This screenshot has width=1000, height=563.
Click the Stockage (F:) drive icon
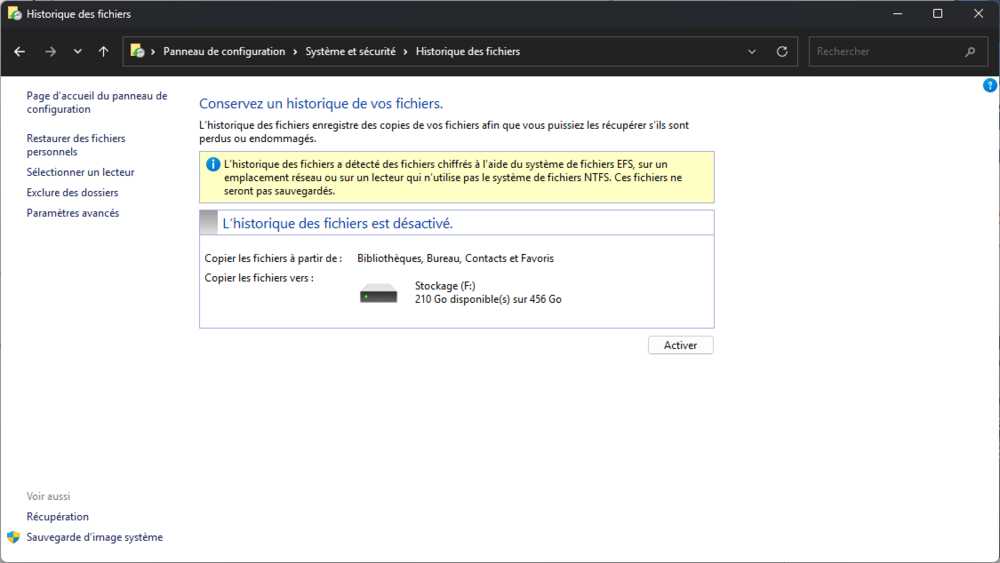pyautogui.click(x=379, y=293)
